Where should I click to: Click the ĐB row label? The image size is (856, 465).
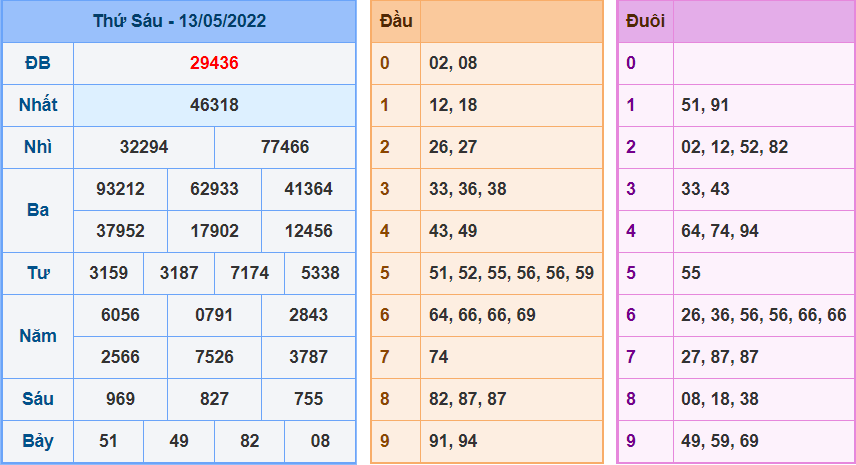[x=38, y=63]
